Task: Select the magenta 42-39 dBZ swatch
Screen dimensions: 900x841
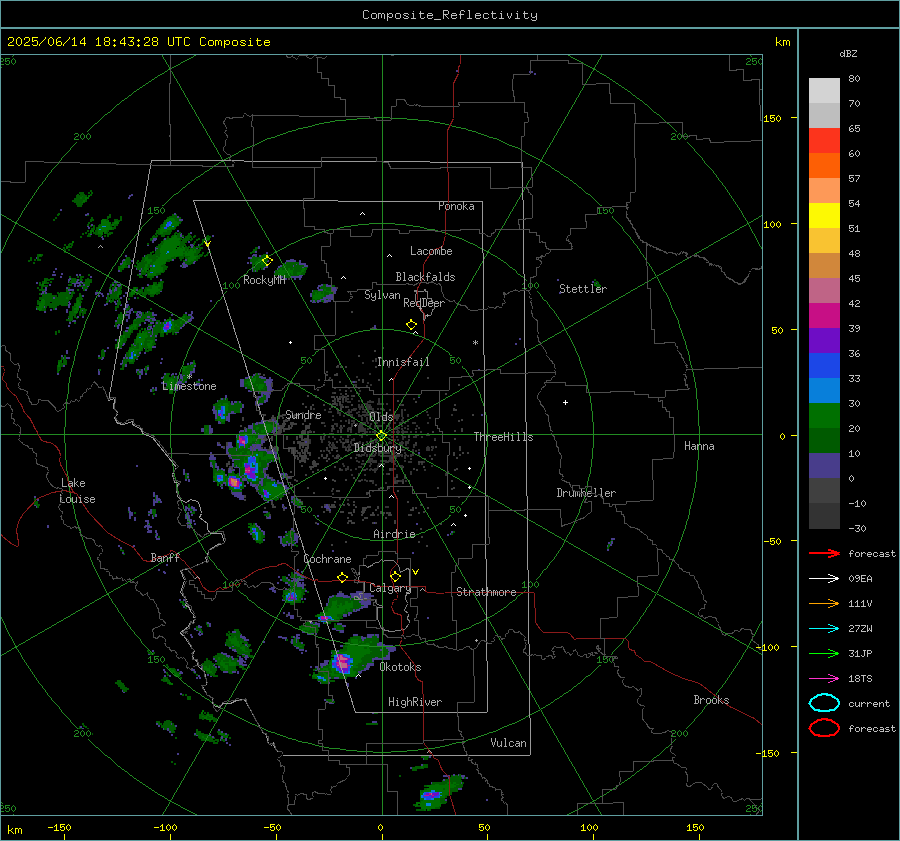Action: (824, 316)
